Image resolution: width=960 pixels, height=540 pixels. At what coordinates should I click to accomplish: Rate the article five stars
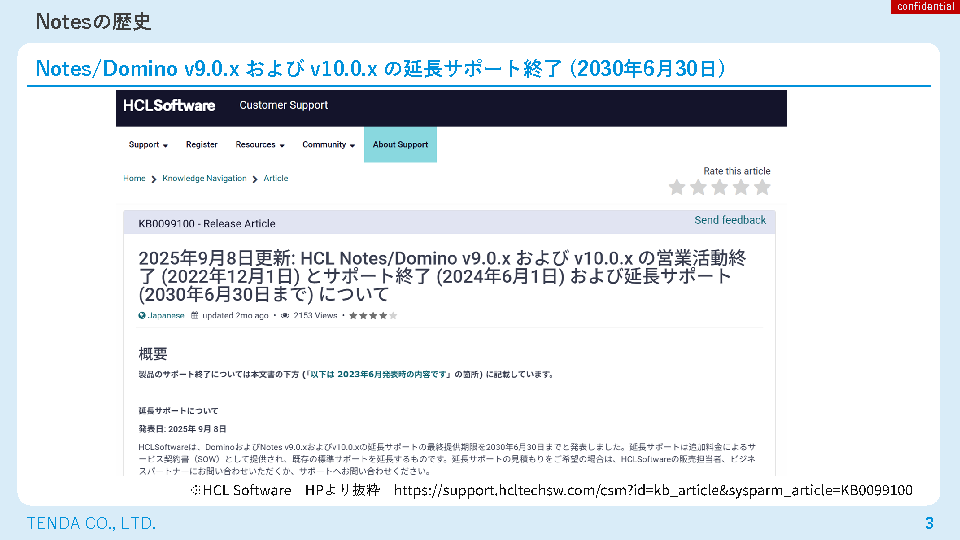click(762, 187)
